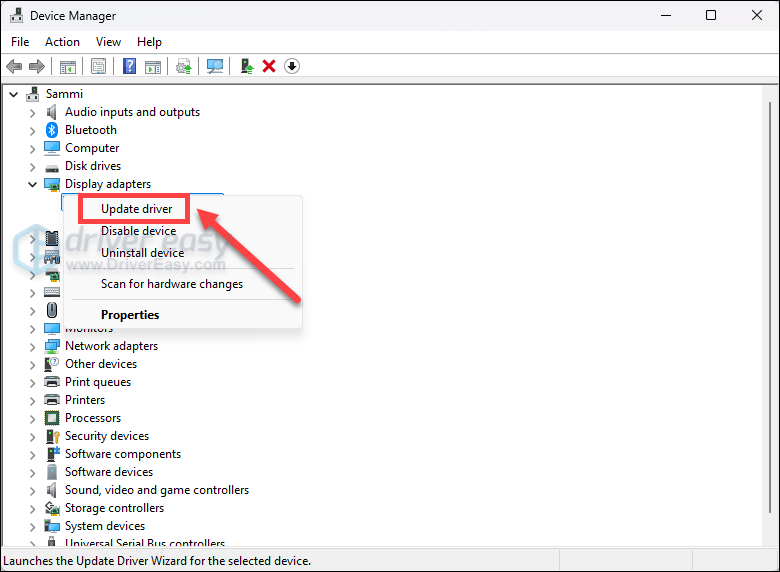Click the Properties toolbar icon

[99, 66]
